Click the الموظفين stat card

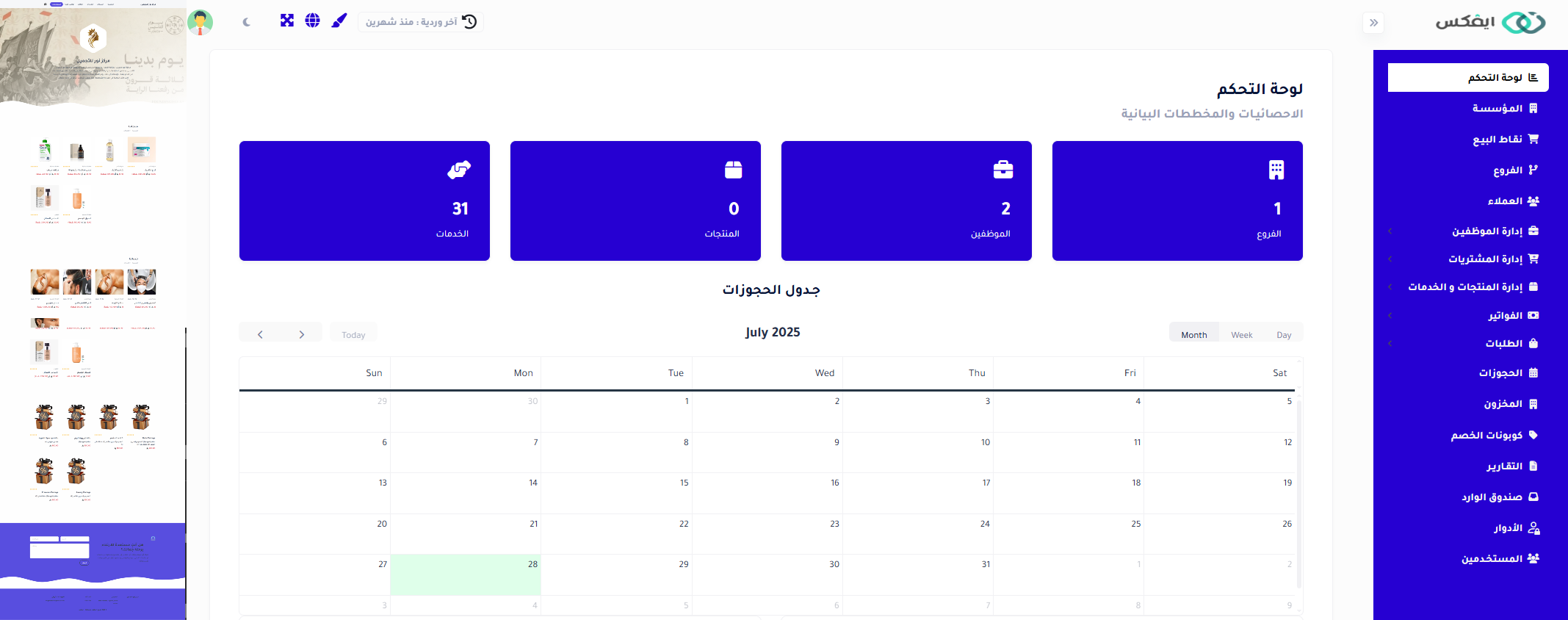click(906, 201)
